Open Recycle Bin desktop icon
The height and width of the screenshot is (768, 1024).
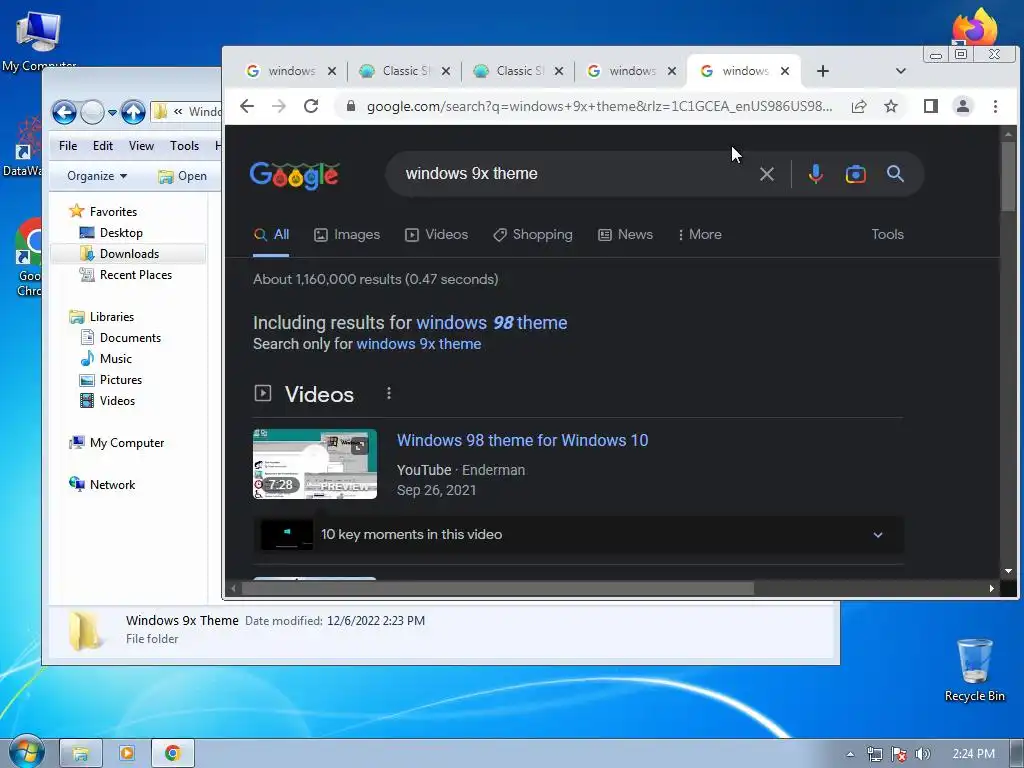tap(974, 670)
